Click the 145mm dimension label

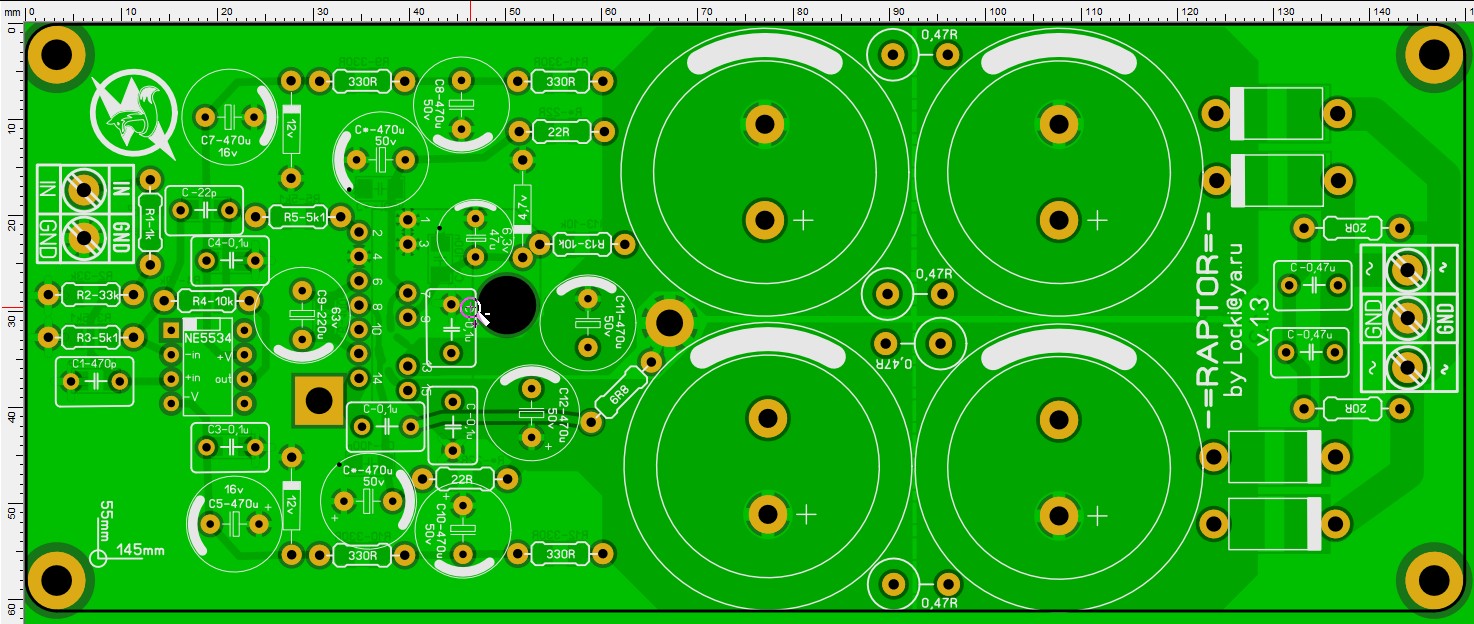(141, 550)
